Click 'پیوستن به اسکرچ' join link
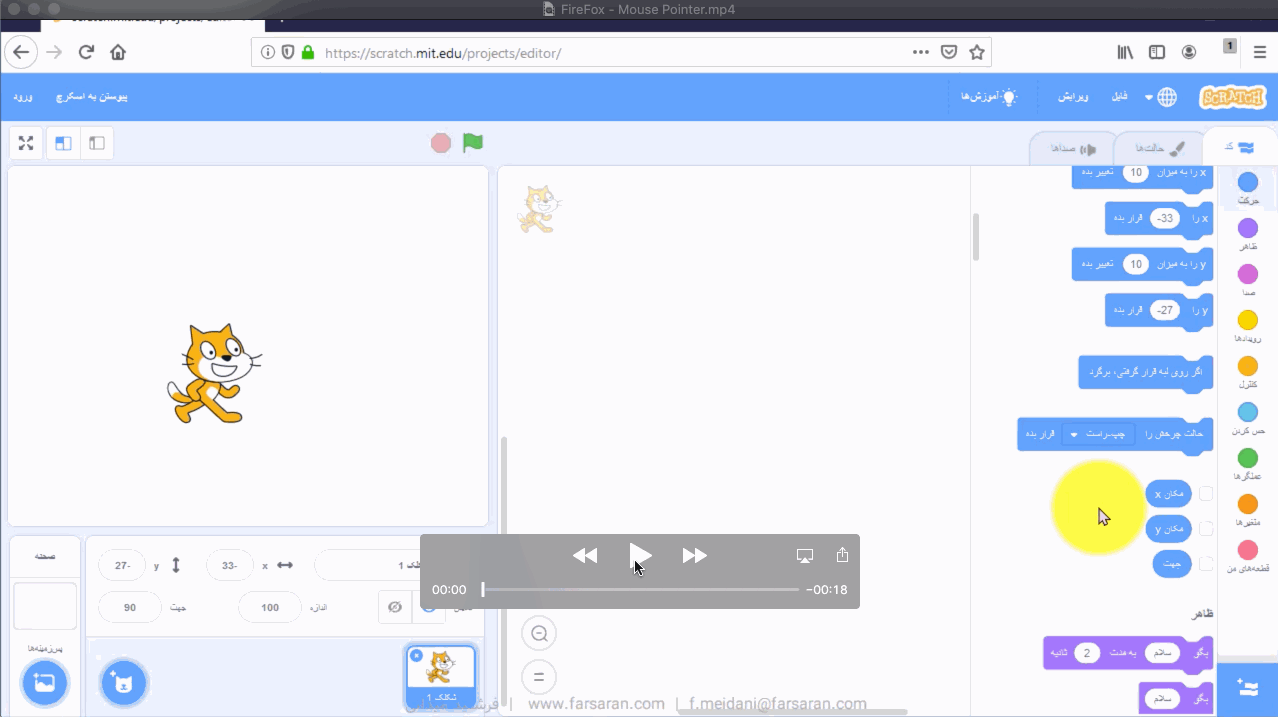Viewport: 1278px width, 717px height. tap(92, 97)
